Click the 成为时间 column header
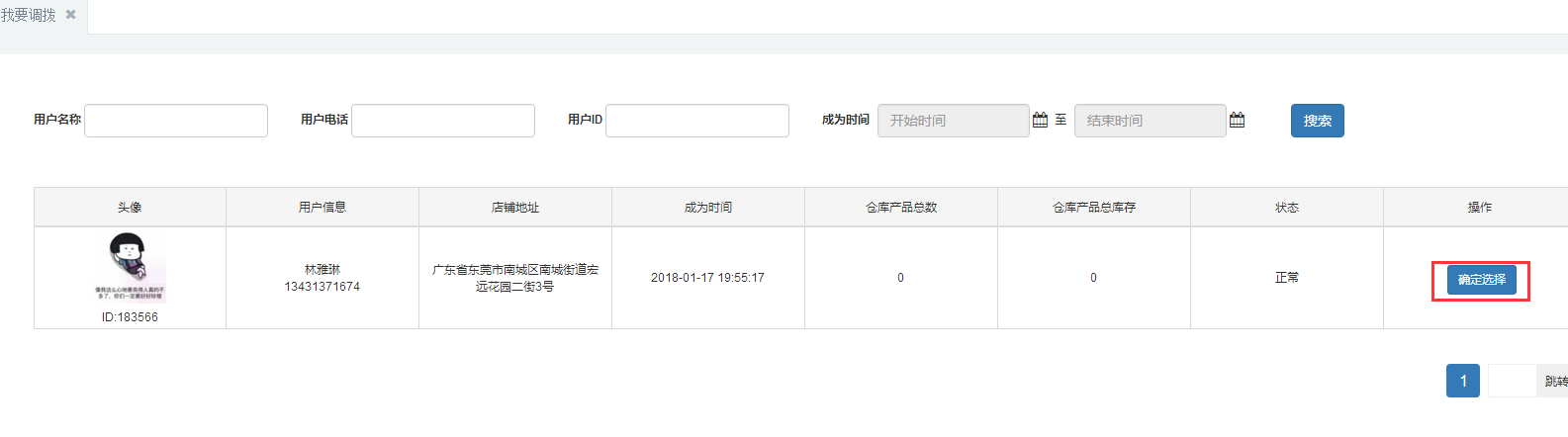This screenshot has height=437, width=1568. pyautogui.click(x=708, y=208)
